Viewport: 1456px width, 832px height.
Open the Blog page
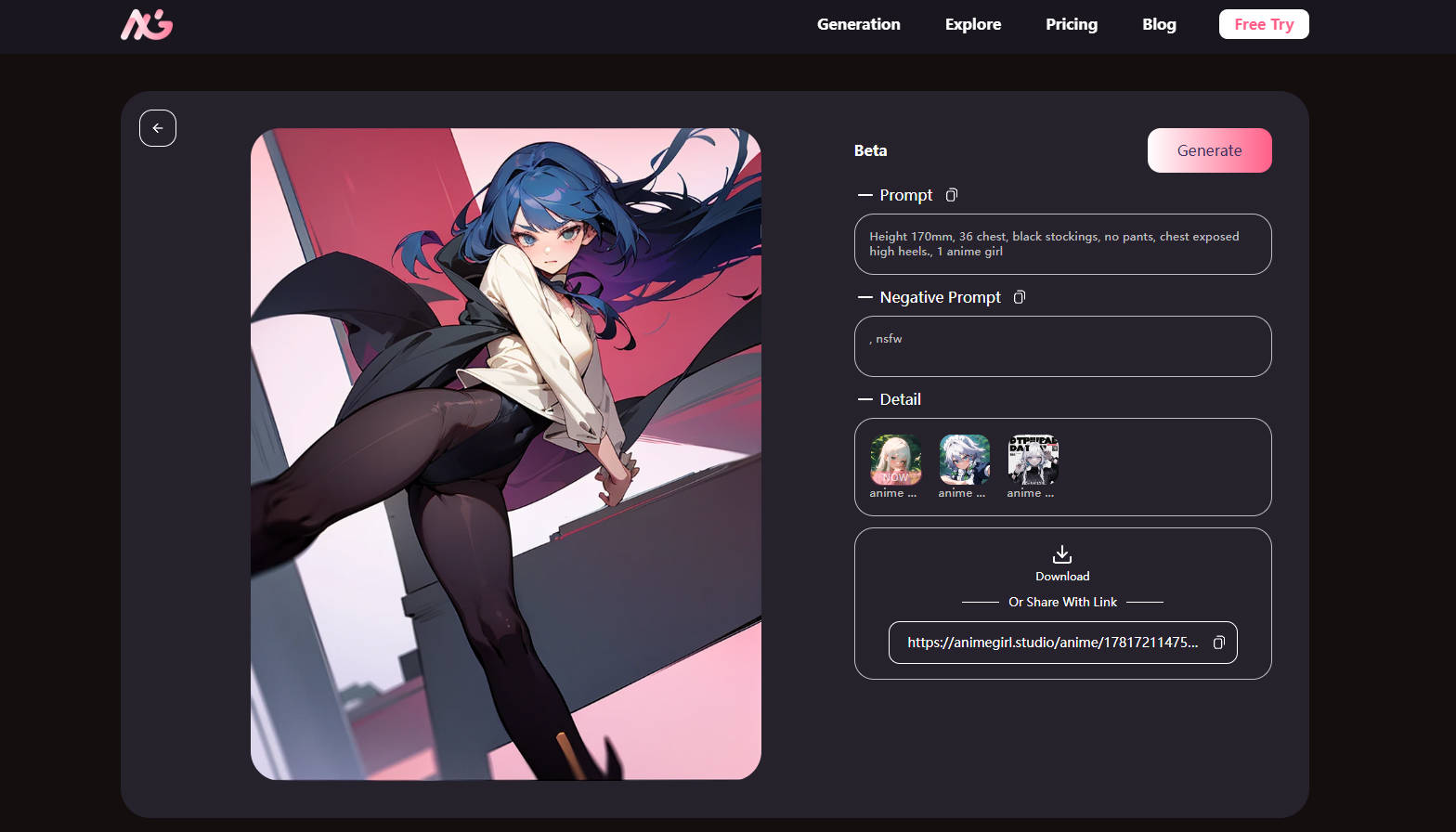click(x=1159, y=24)
